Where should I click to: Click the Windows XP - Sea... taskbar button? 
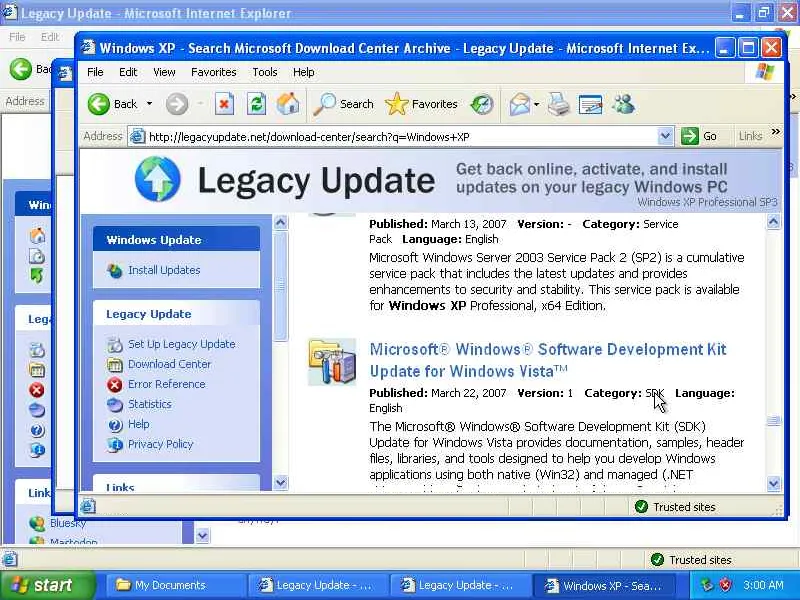click(x=605, y=585)
